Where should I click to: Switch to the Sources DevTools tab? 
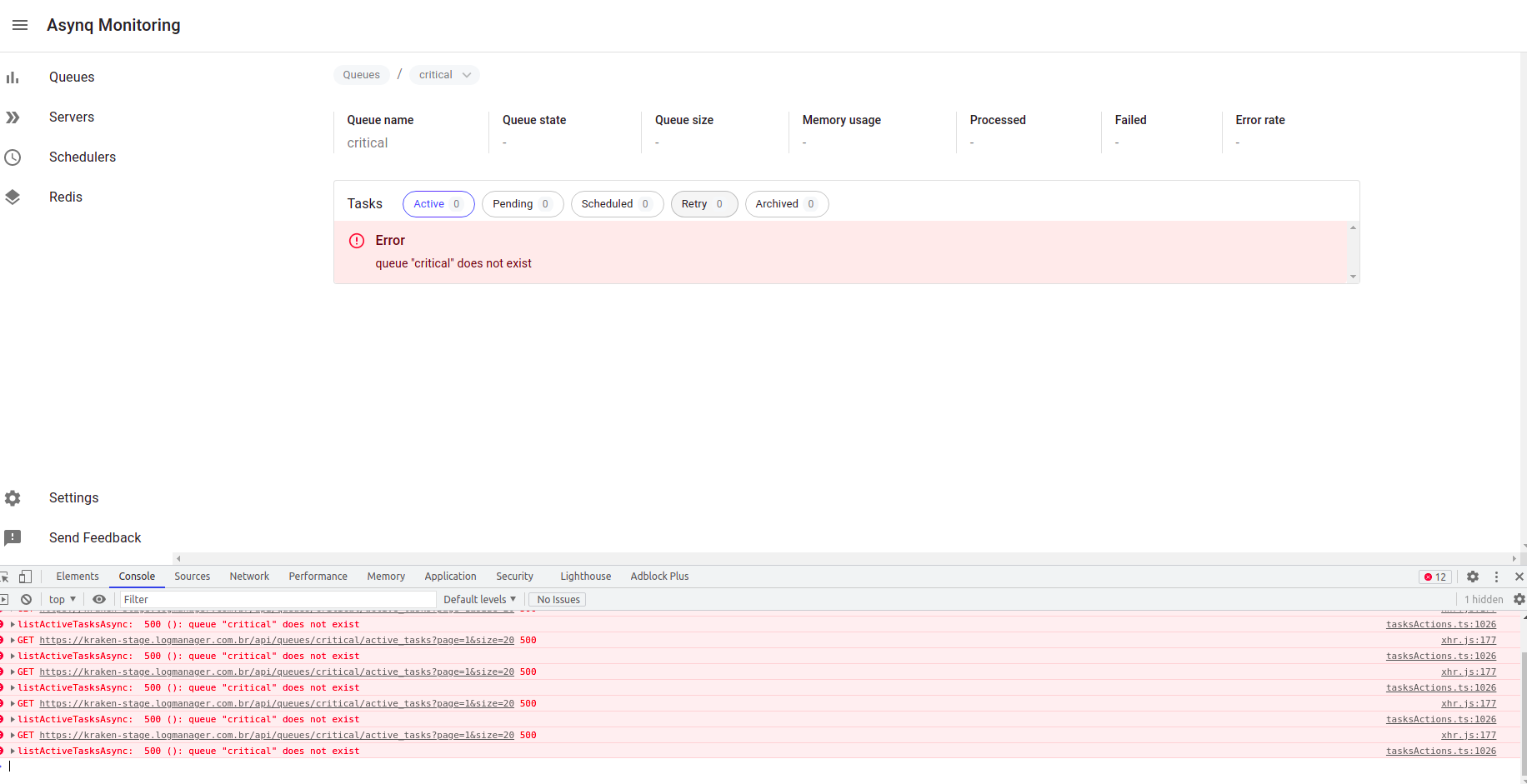193,577
